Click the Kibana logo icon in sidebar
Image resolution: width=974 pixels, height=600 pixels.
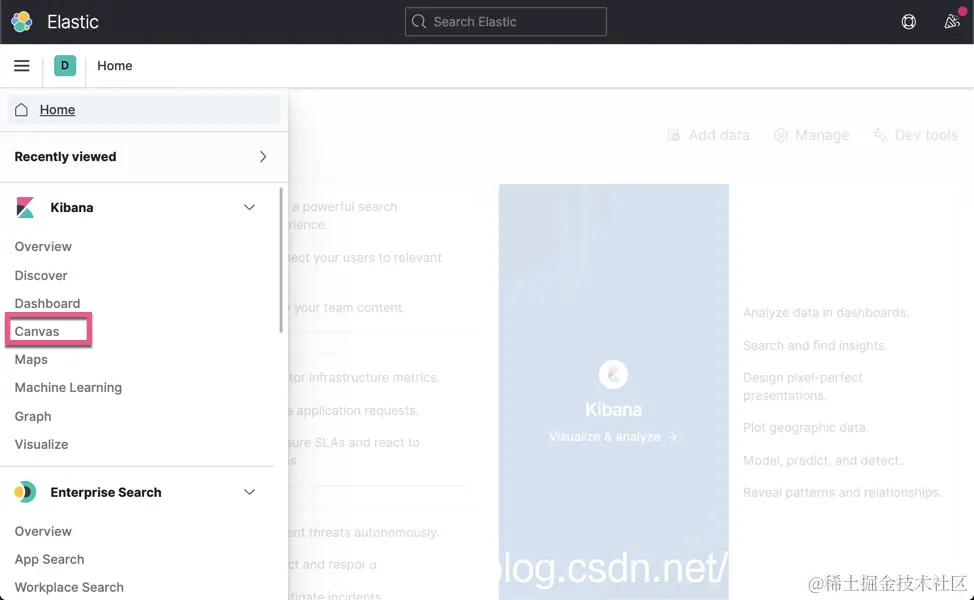click(25, 207)
